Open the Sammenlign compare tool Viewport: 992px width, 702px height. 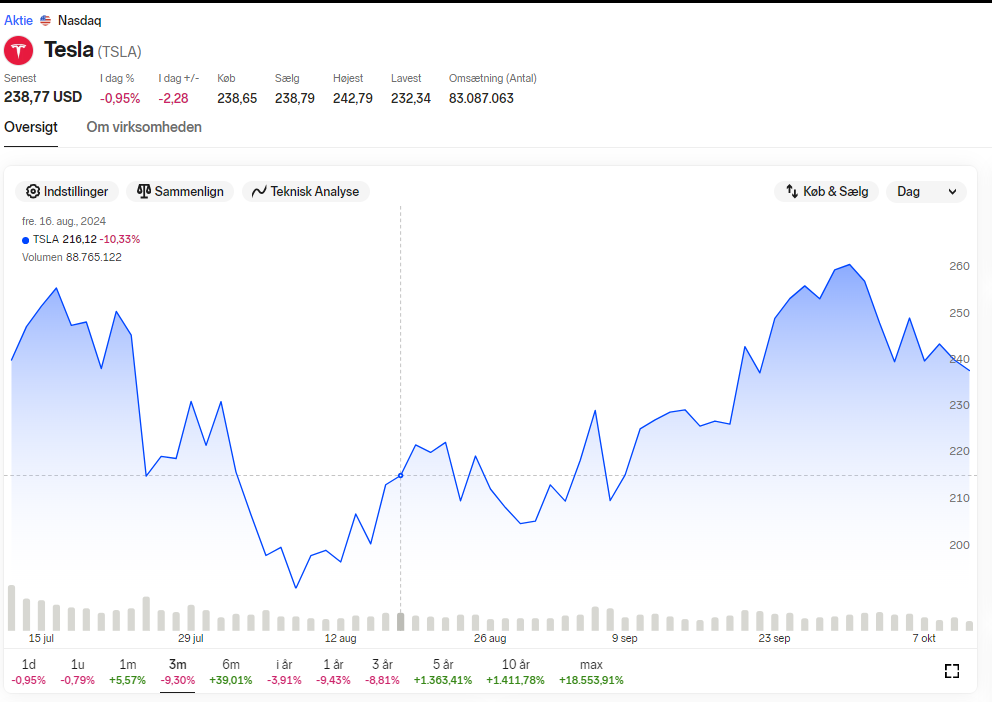(180, 192)
